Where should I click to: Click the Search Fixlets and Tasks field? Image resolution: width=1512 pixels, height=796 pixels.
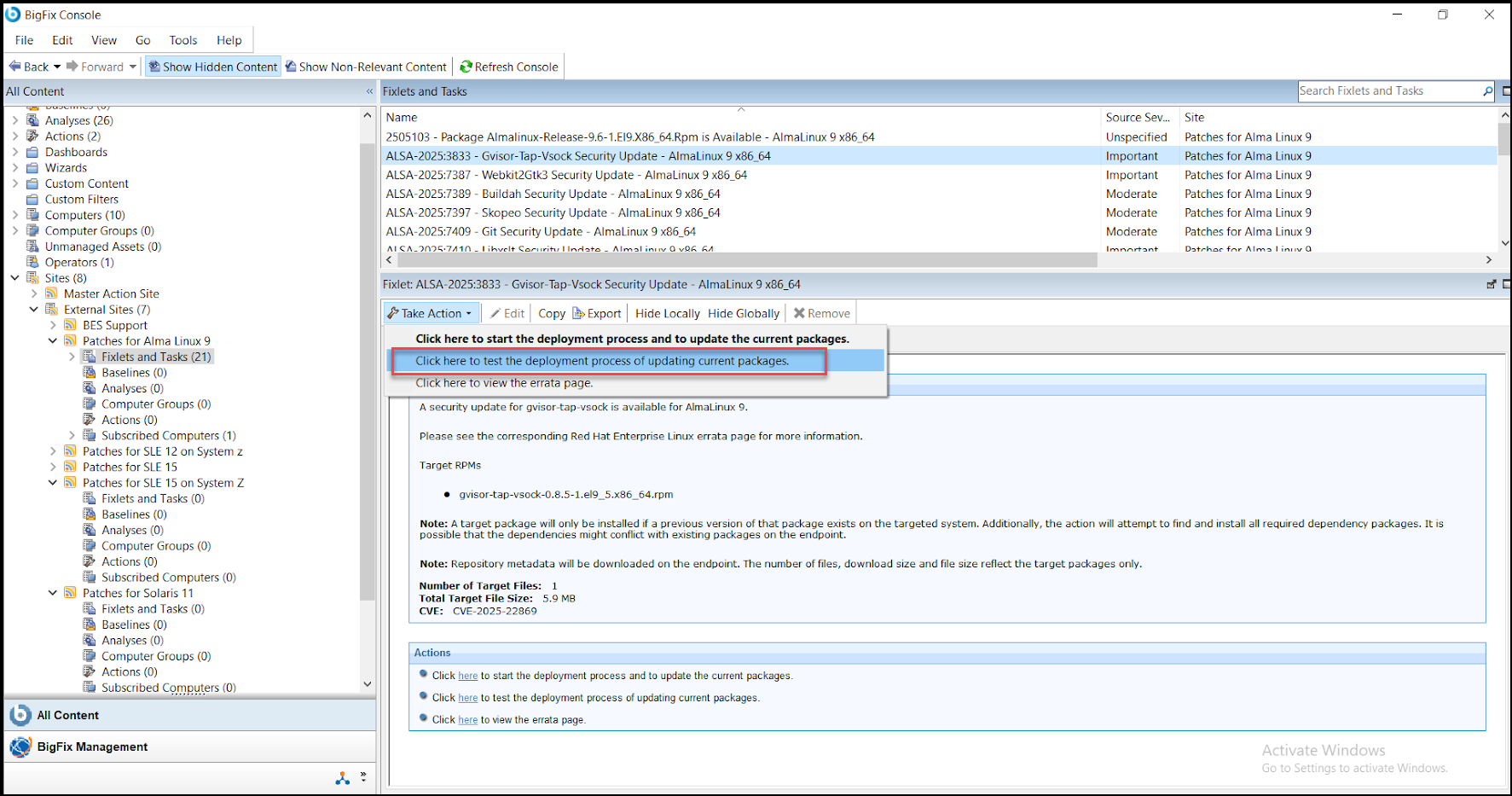[x=1388, y=91]
